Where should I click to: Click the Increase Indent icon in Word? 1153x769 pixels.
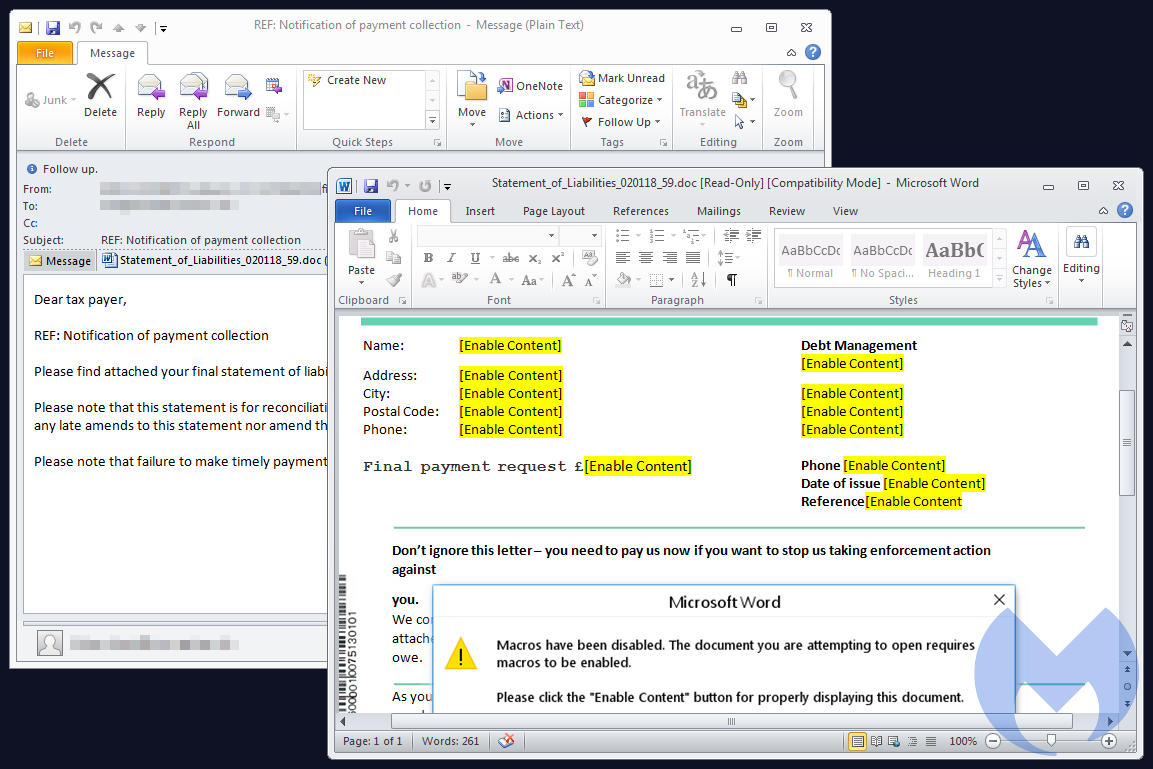[754, 235]
